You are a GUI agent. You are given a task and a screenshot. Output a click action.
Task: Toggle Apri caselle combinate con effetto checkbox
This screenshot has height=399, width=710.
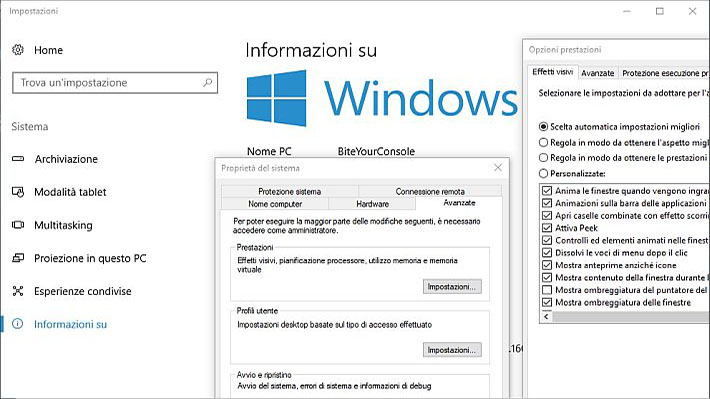547,216
